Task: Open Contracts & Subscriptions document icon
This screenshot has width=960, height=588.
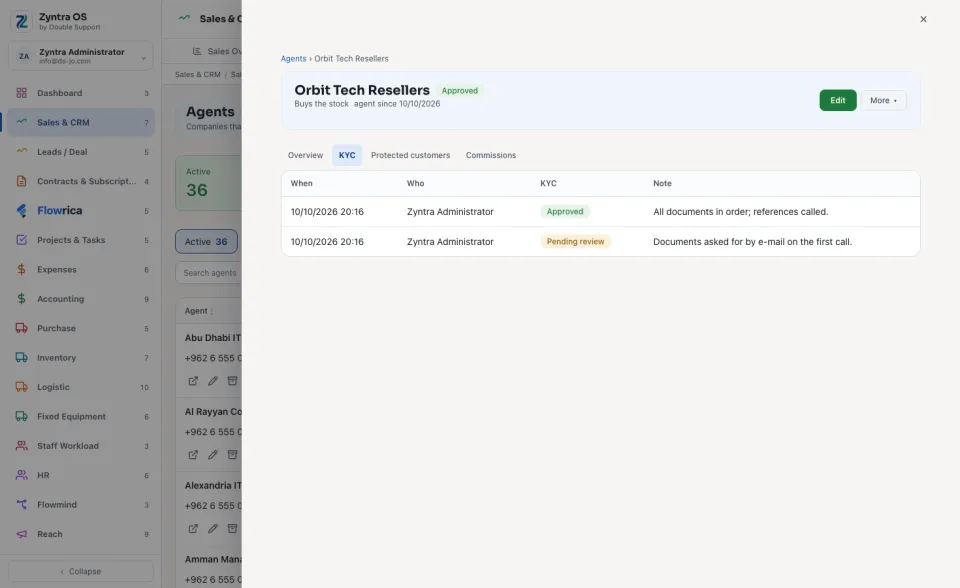Action: coord(21,181)
